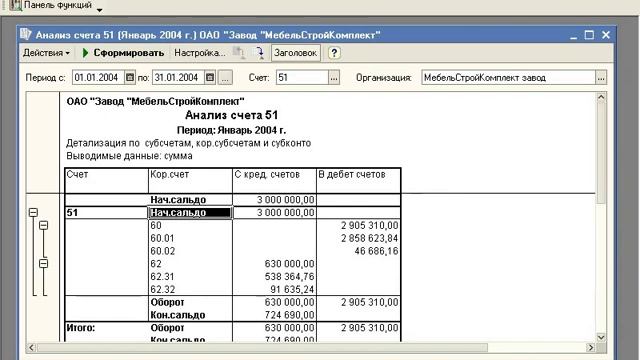This screenshot has width=640, height=360.
Task: Click the cor. account row 60.01
Action: pos(162,238)
